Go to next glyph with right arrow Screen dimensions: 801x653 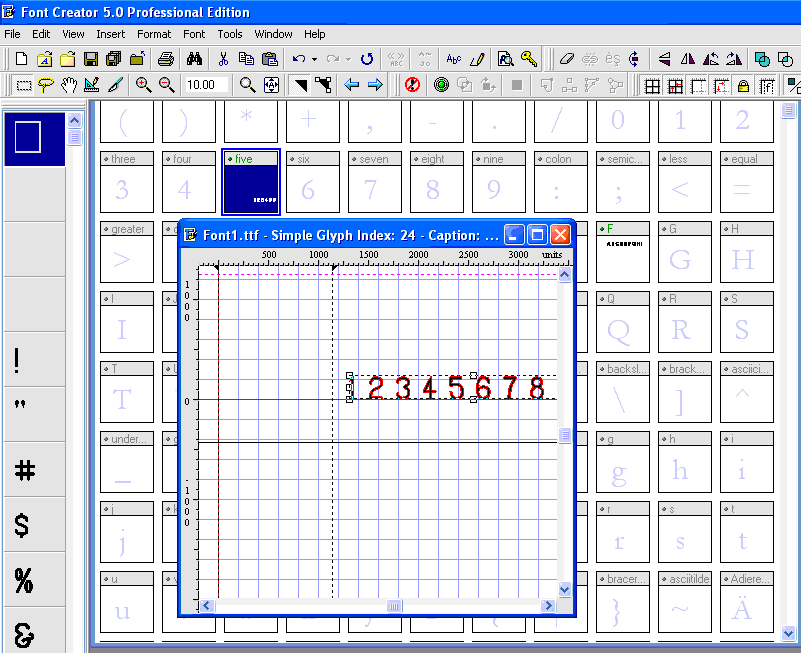click(375, 85)
